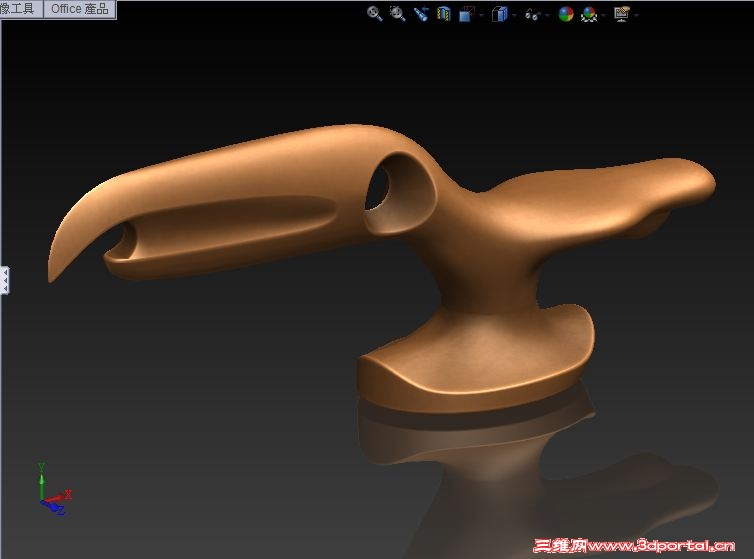Expand the Display Style dropdown arrow
Screen dimensions: 754x559
[515, 15]
